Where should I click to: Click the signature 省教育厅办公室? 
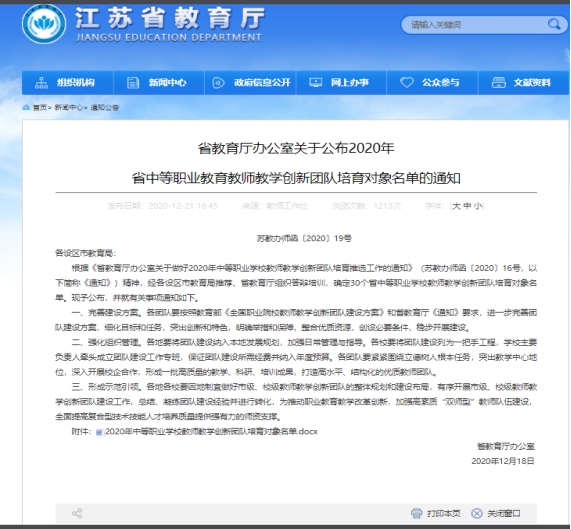(x=506, y=446)
